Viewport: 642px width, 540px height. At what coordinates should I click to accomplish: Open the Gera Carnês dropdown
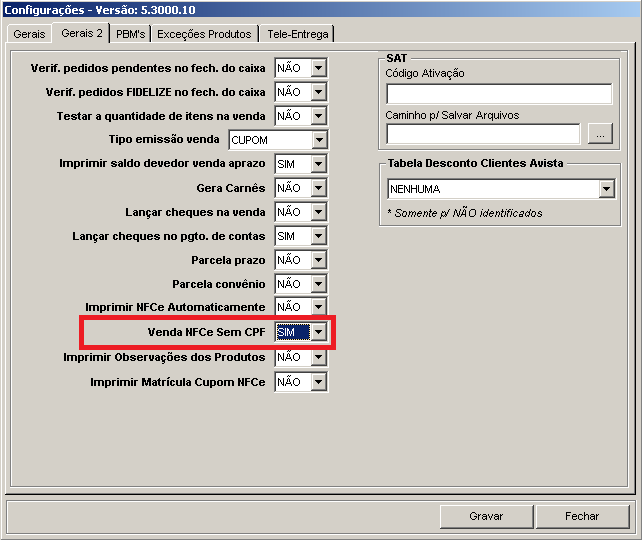pos(318,188)
